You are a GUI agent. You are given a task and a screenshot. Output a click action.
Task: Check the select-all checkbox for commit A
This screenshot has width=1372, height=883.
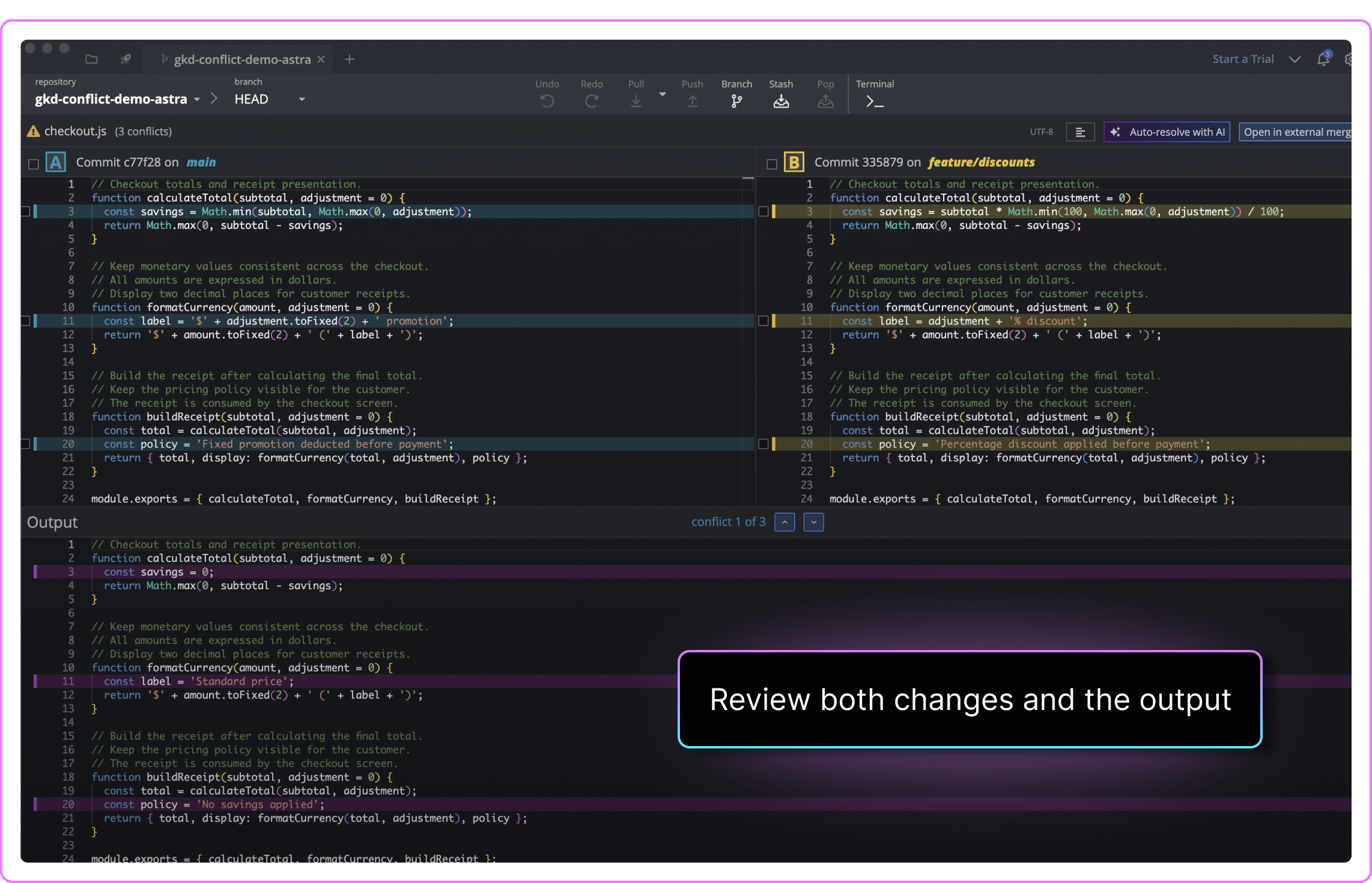click(x=34, y=163)
